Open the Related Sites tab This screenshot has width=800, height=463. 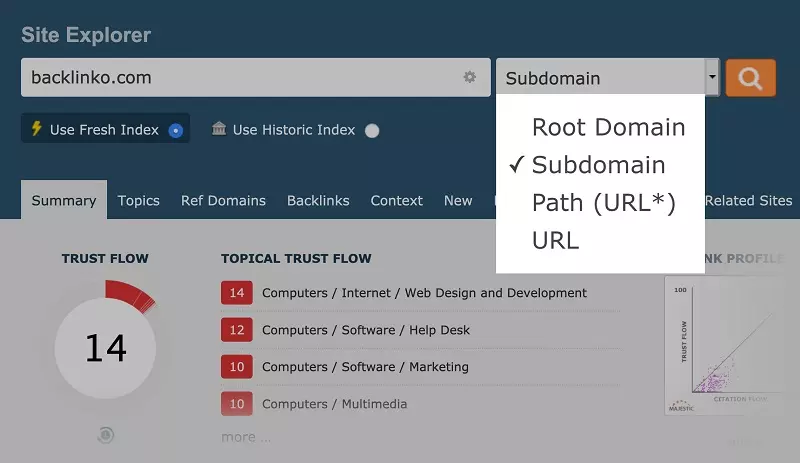coord(748,200)
